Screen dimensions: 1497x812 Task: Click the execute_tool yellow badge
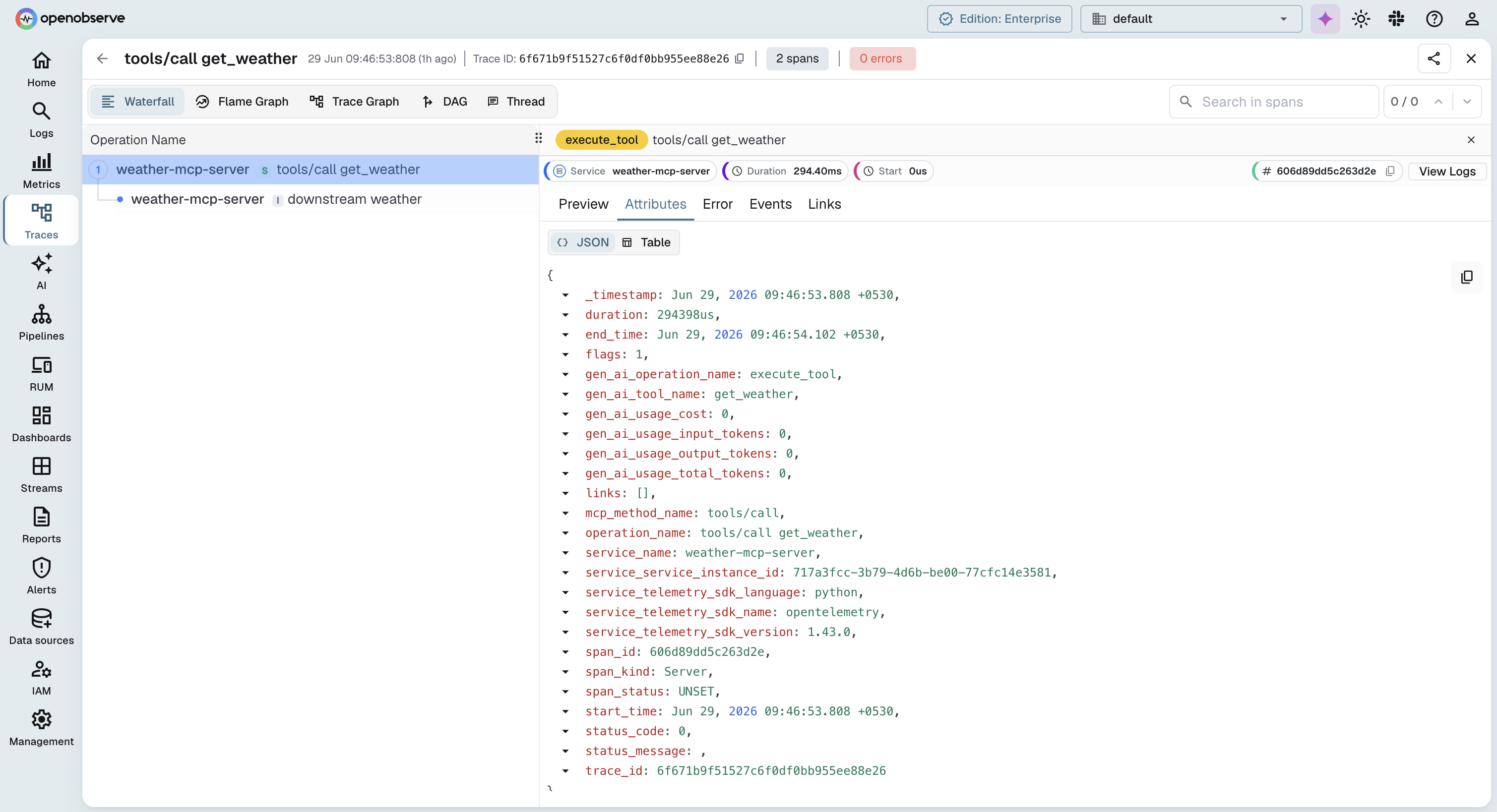601,140
